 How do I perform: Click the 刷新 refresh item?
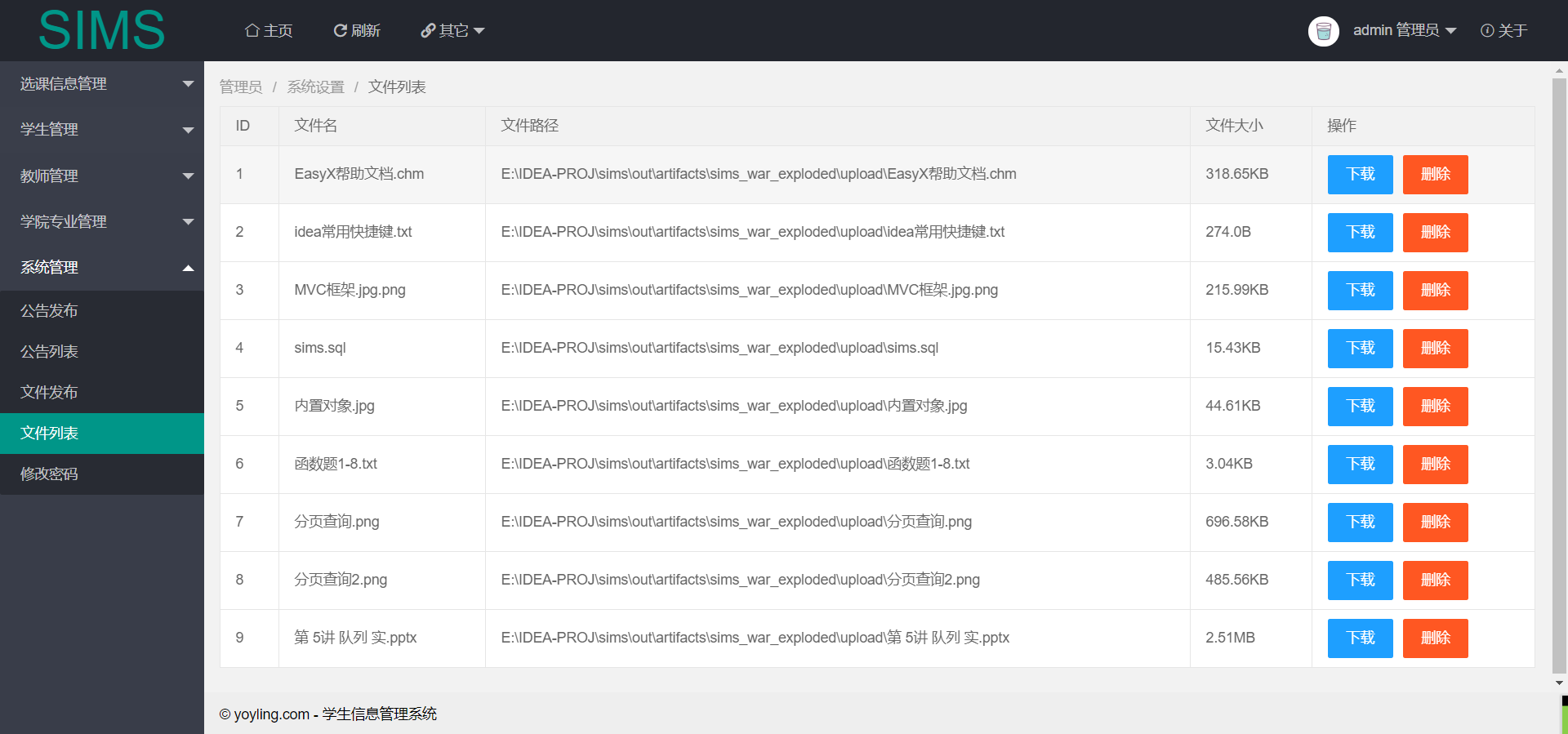(x=357, y=30)
